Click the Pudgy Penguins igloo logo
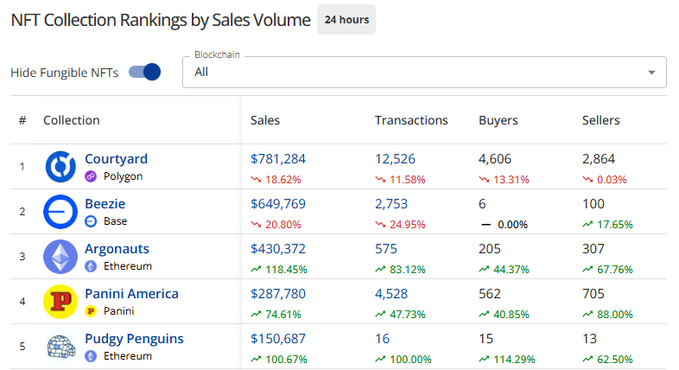679x370 pixels. (61, 346)
